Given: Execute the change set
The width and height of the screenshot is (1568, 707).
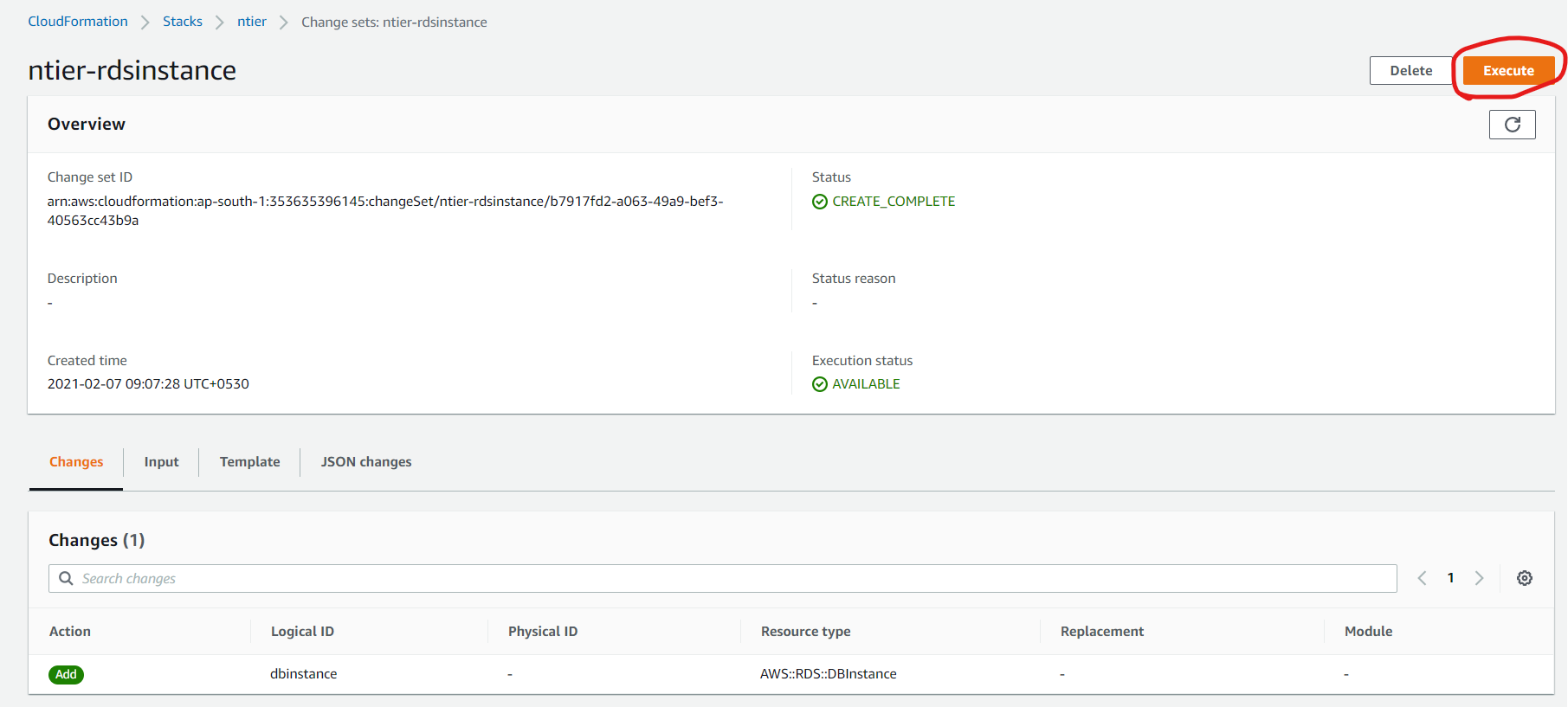Looking at the screenshot, I should click(1508, 71).
